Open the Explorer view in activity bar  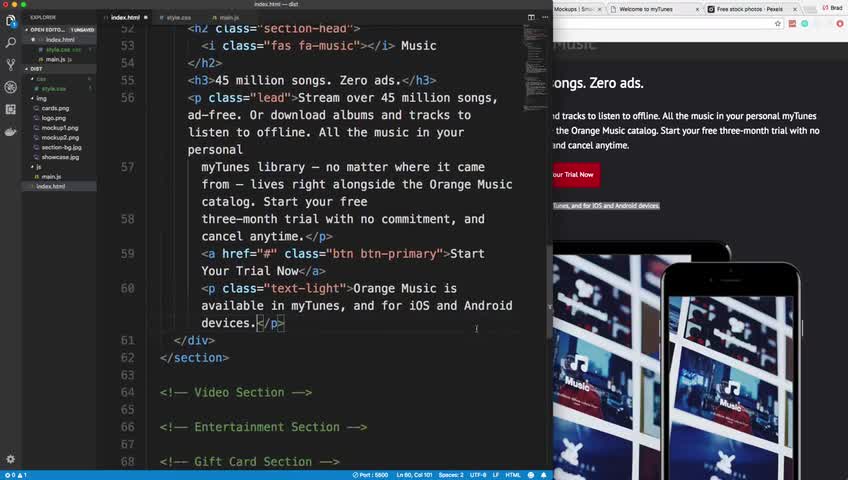(10, 21)
